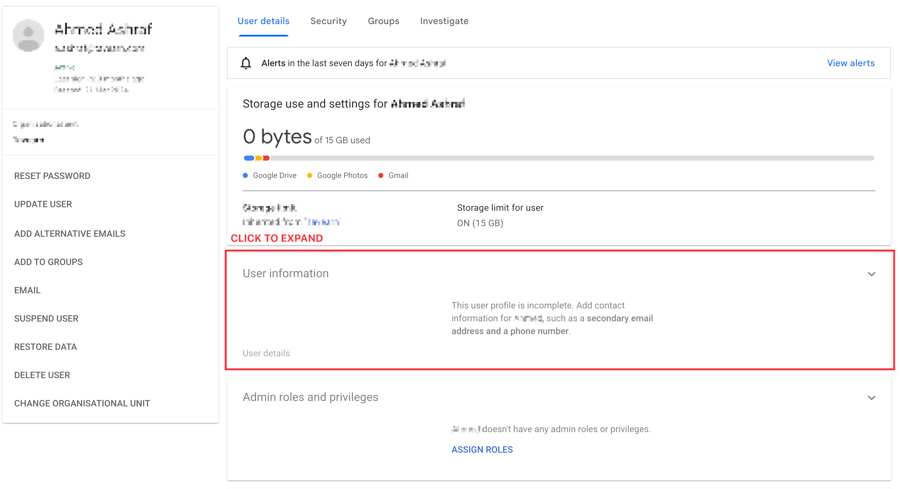Open the Groups tab
900x489 pixels.
point(383,21)
